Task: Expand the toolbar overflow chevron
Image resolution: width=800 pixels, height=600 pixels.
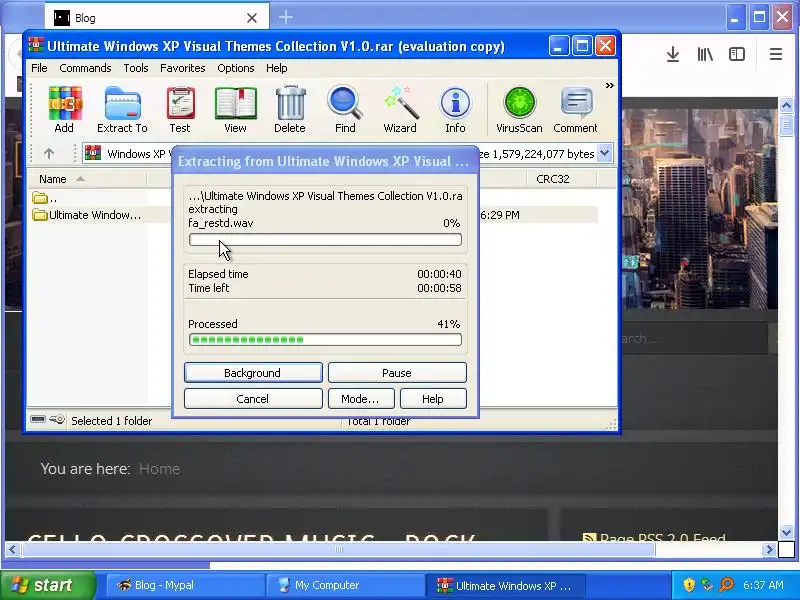Action: coord(609,86)
